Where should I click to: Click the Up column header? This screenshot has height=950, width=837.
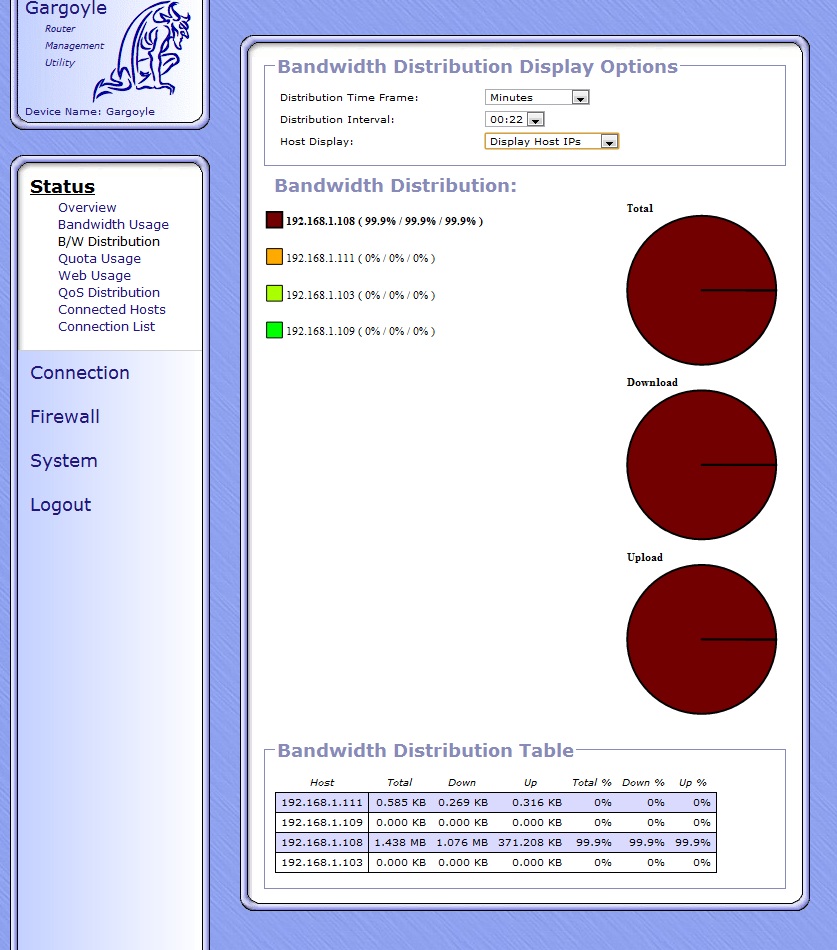530,782
